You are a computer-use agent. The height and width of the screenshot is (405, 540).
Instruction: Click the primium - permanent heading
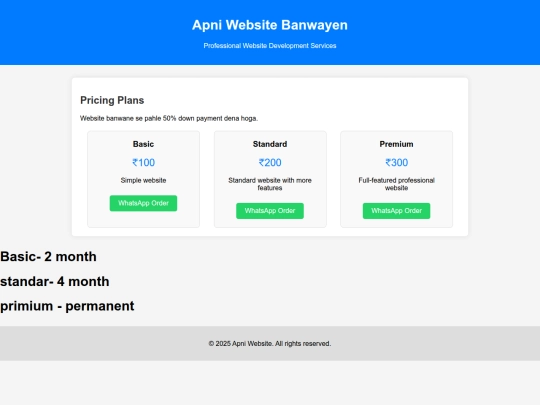[67, 306]
